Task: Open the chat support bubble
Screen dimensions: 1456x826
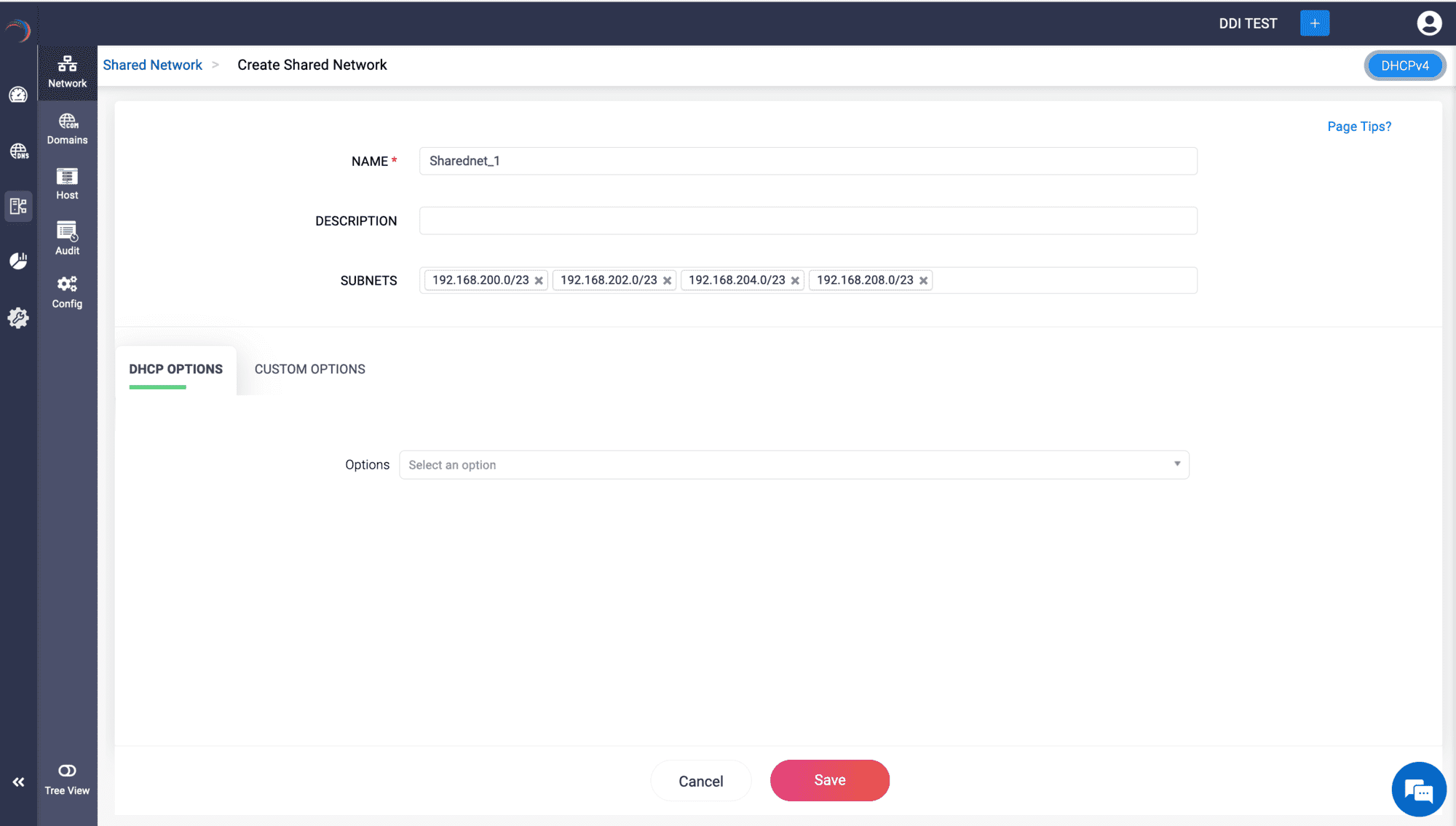Action: coord(1418,790)
